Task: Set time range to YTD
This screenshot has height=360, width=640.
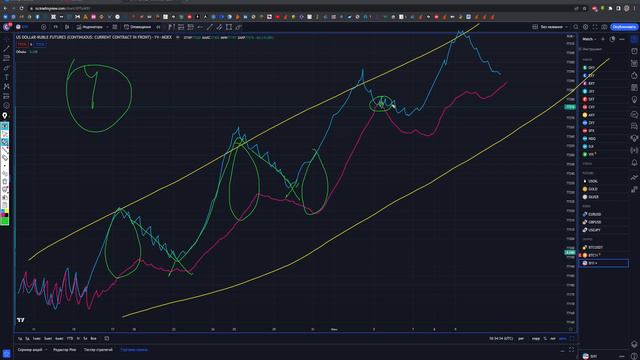Action: [70, 338]
